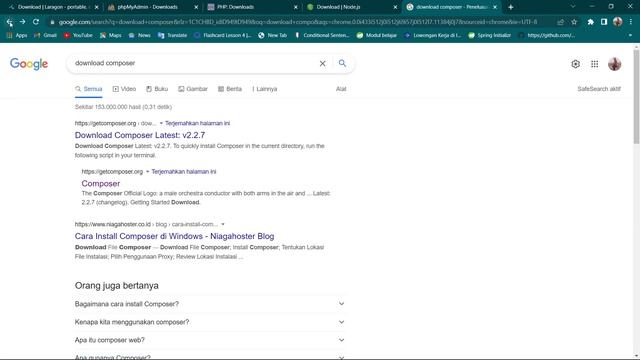Switch to the Download Laragon tab

coord(52,7)
